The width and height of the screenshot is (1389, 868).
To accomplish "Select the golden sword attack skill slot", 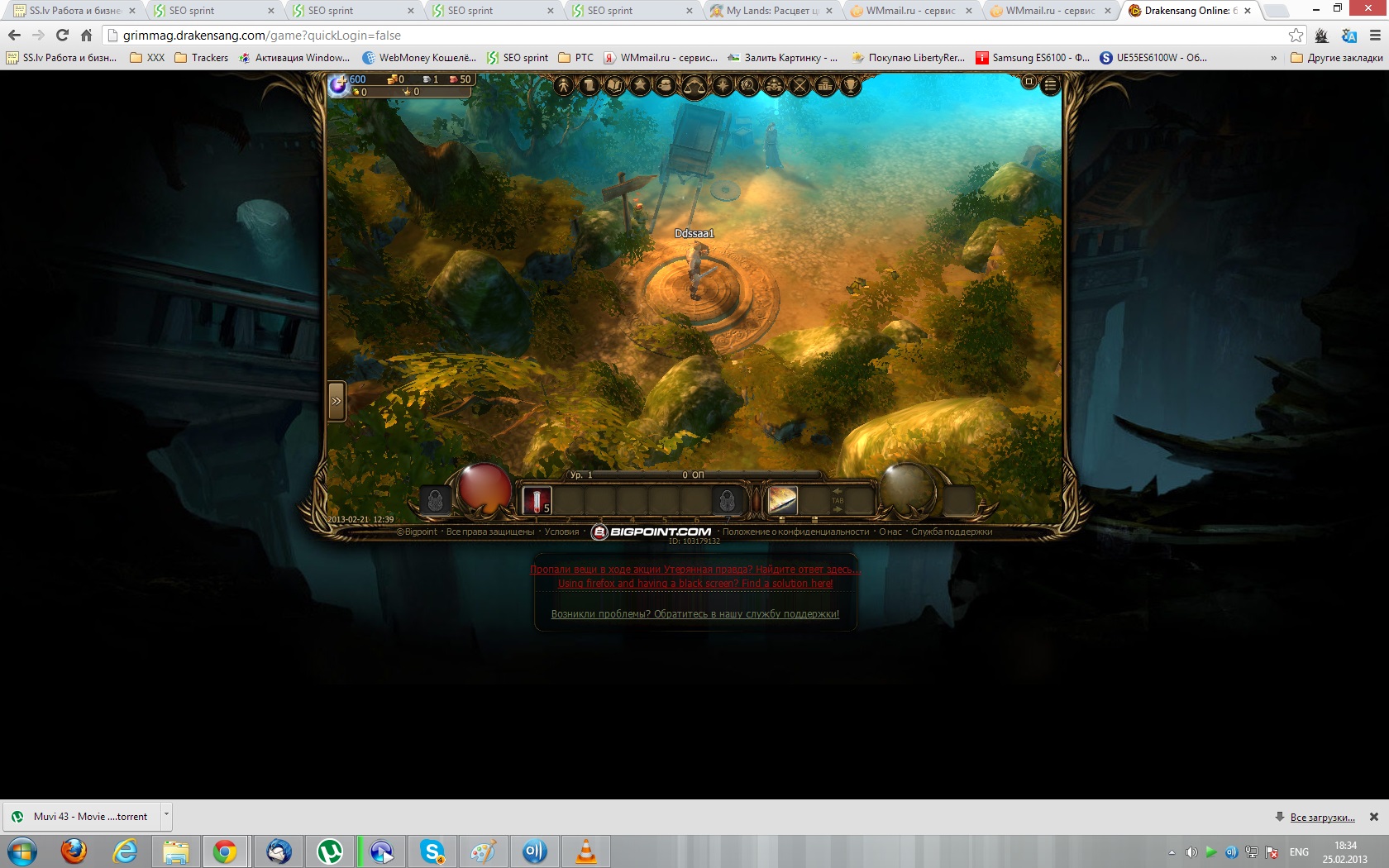I will point(782,500).
